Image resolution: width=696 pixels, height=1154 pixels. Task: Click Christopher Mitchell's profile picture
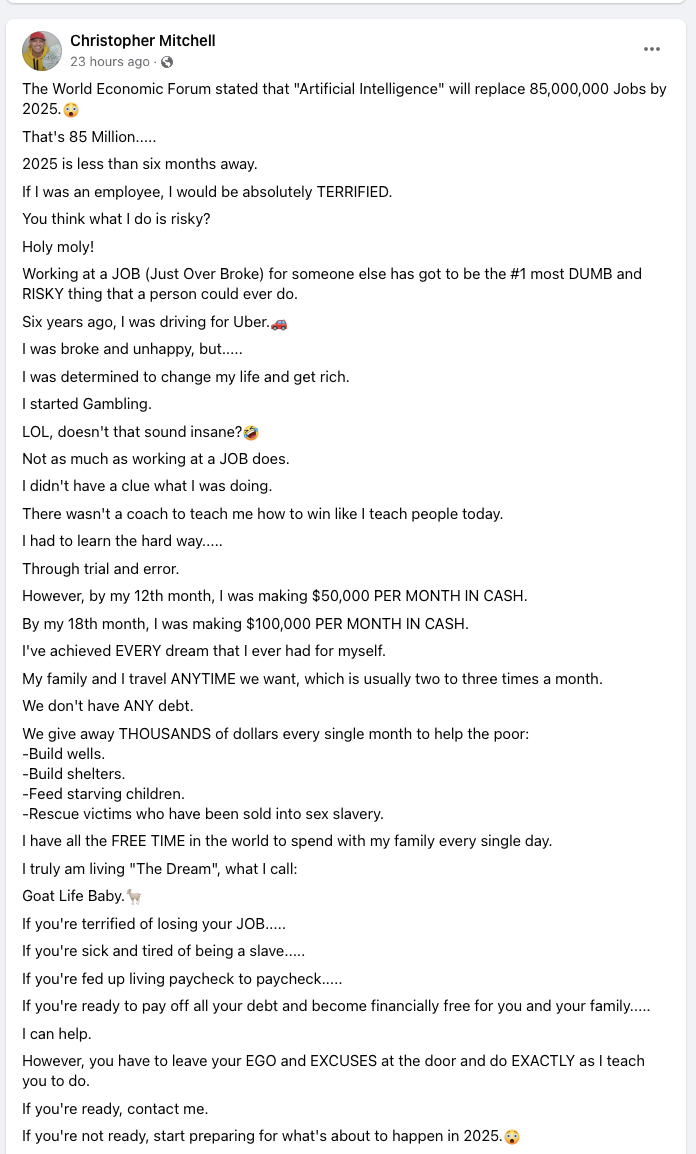coord(42,51)
